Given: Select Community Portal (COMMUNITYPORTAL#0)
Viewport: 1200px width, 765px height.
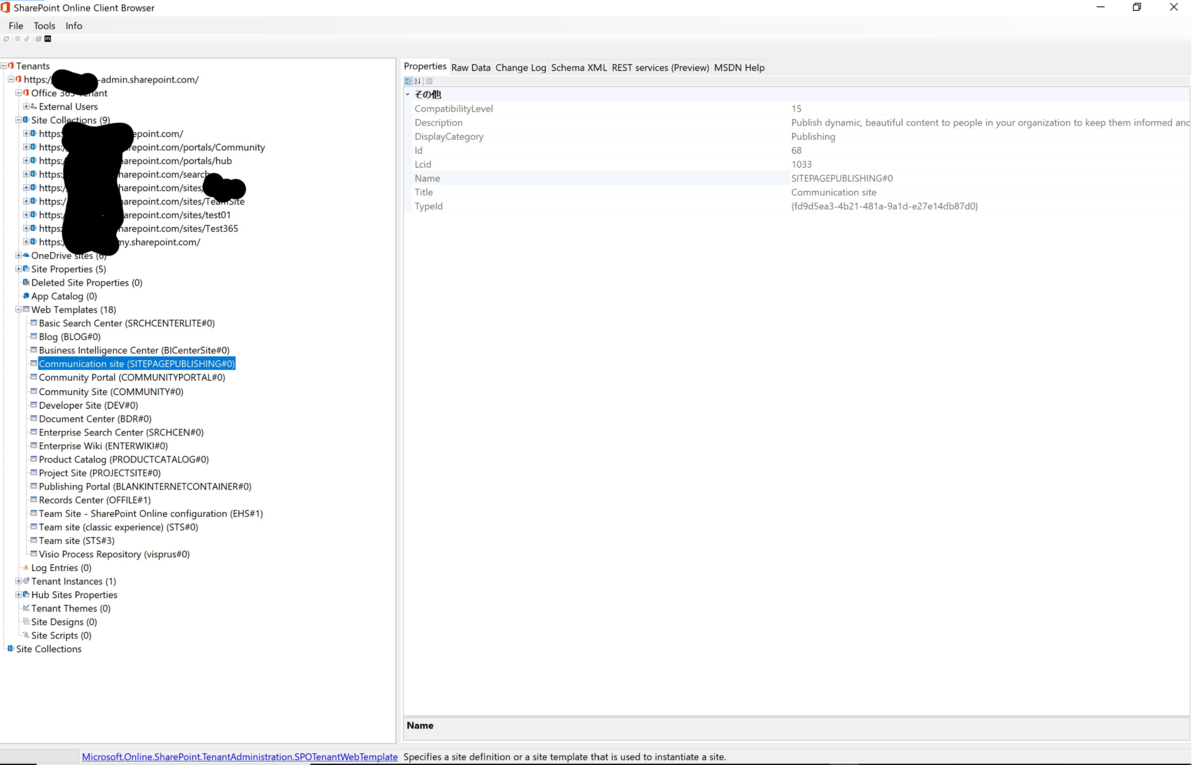Looking at the screenshot, I should pyautogui.click(x=132, y=378).
